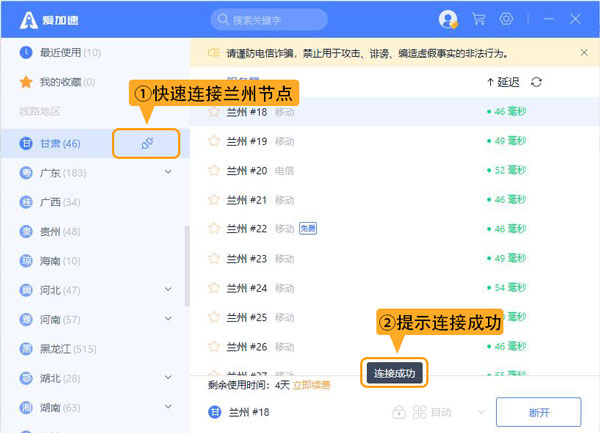Open the user account avatar

(448, 19)
